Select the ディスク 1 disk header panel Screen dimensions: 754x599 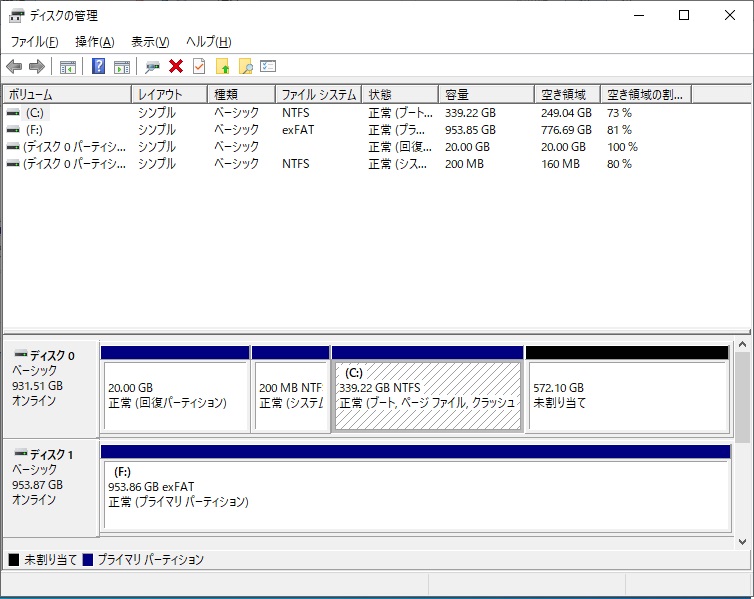[51, 488]
